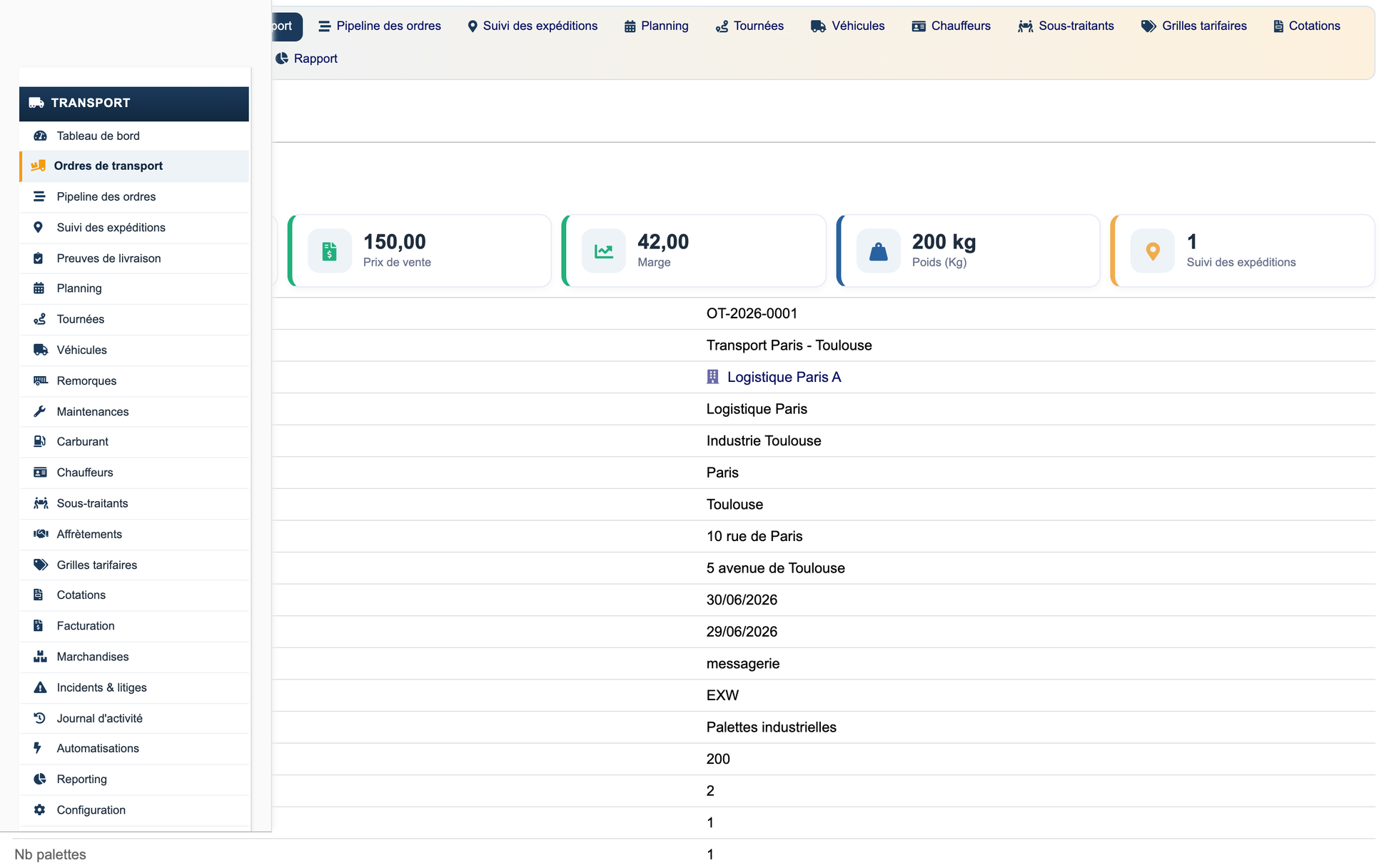Click the Véhicules truck icon in sidebar
Screen dimensions: 1389x868
coord(40,350)
